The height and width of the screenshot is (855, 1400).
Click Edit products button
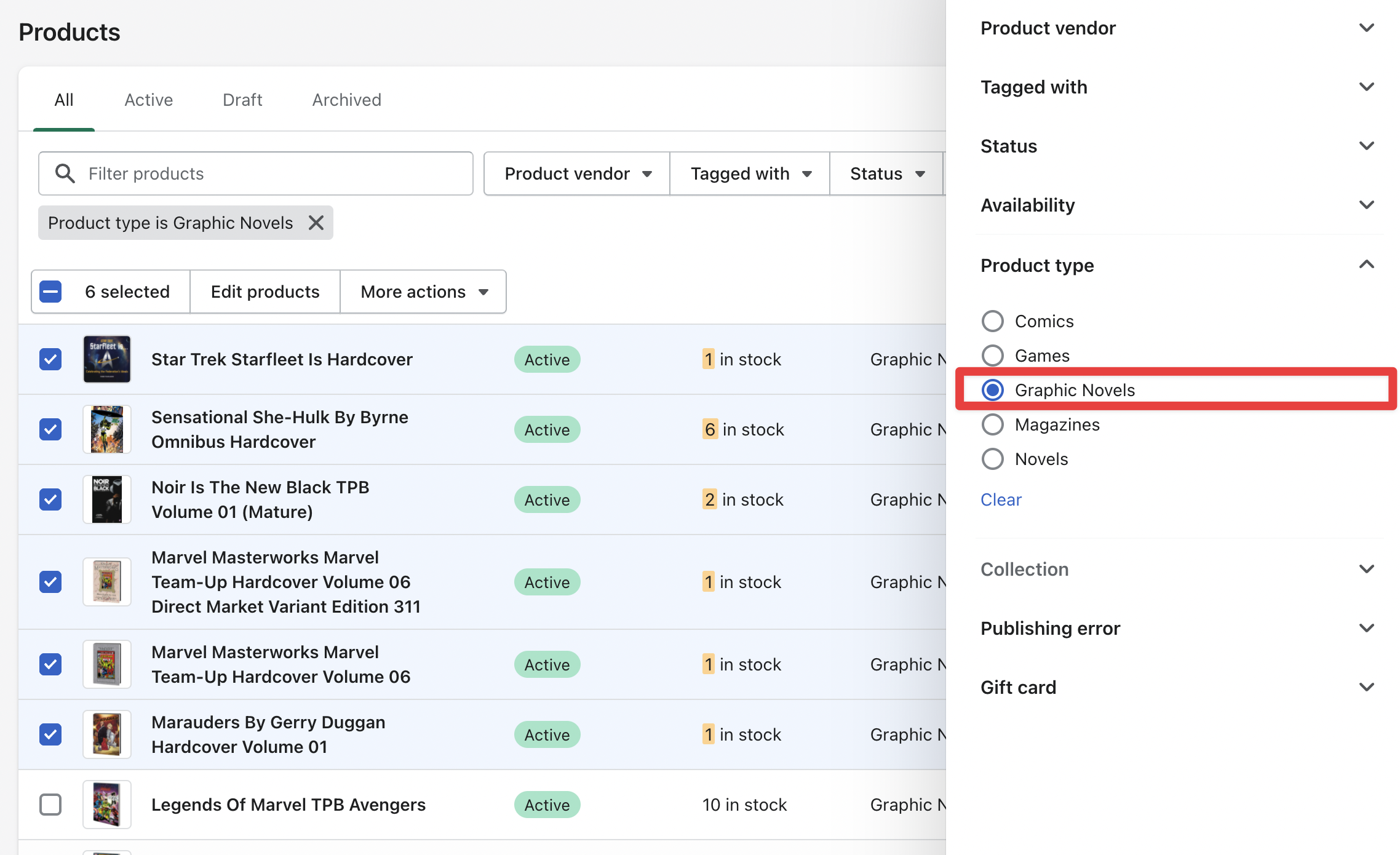(265, 292)
